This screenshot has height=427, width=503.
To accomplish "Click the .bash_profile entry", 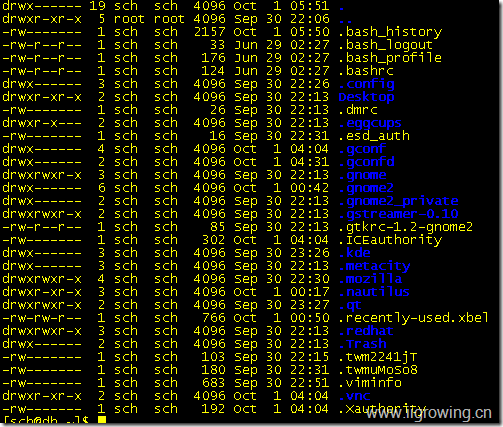I will (390, 58).
